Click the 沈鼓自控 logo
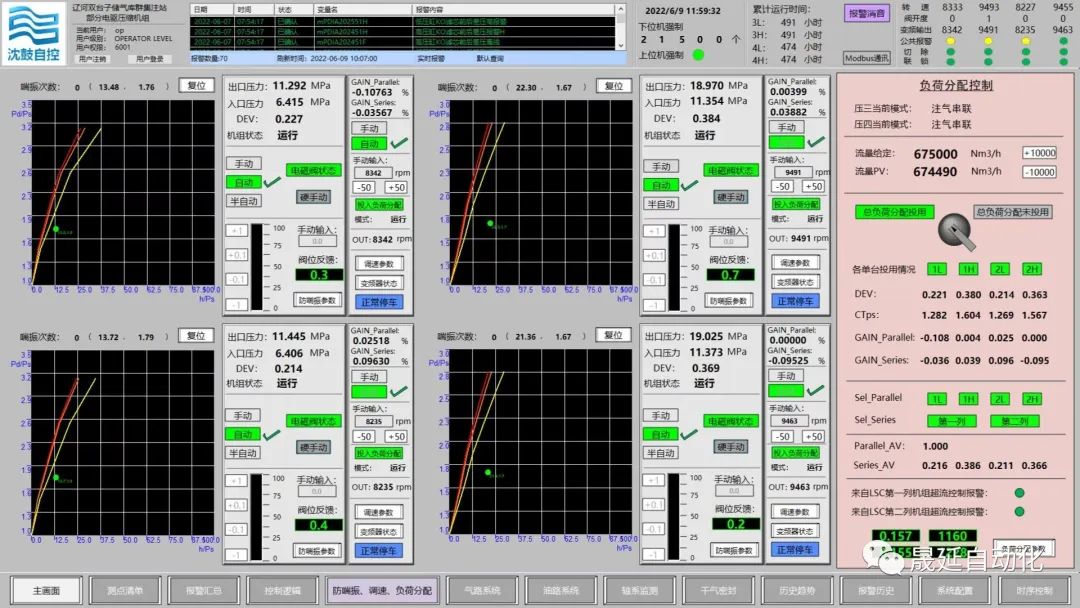This screenshot has width=1080, height=608. coord(32,33)
